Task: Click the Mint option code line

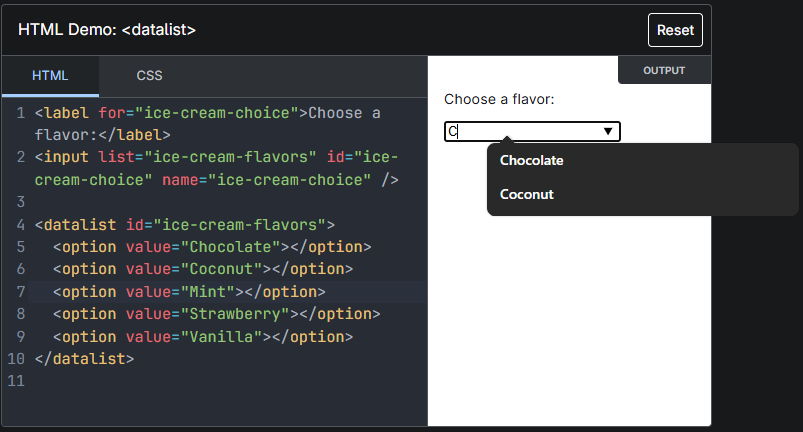Action: [189, 292]
